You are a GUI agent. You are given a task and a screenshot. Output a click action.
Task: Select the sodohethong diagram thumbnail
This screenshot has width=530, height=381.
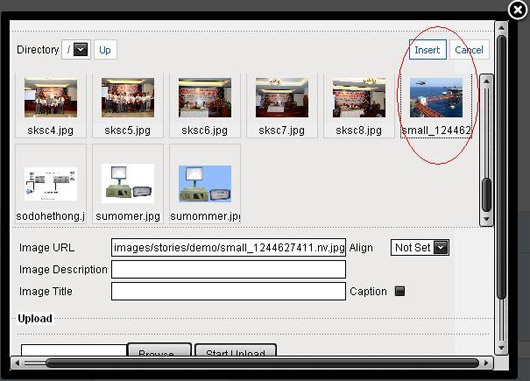click(x=51, y=184)
